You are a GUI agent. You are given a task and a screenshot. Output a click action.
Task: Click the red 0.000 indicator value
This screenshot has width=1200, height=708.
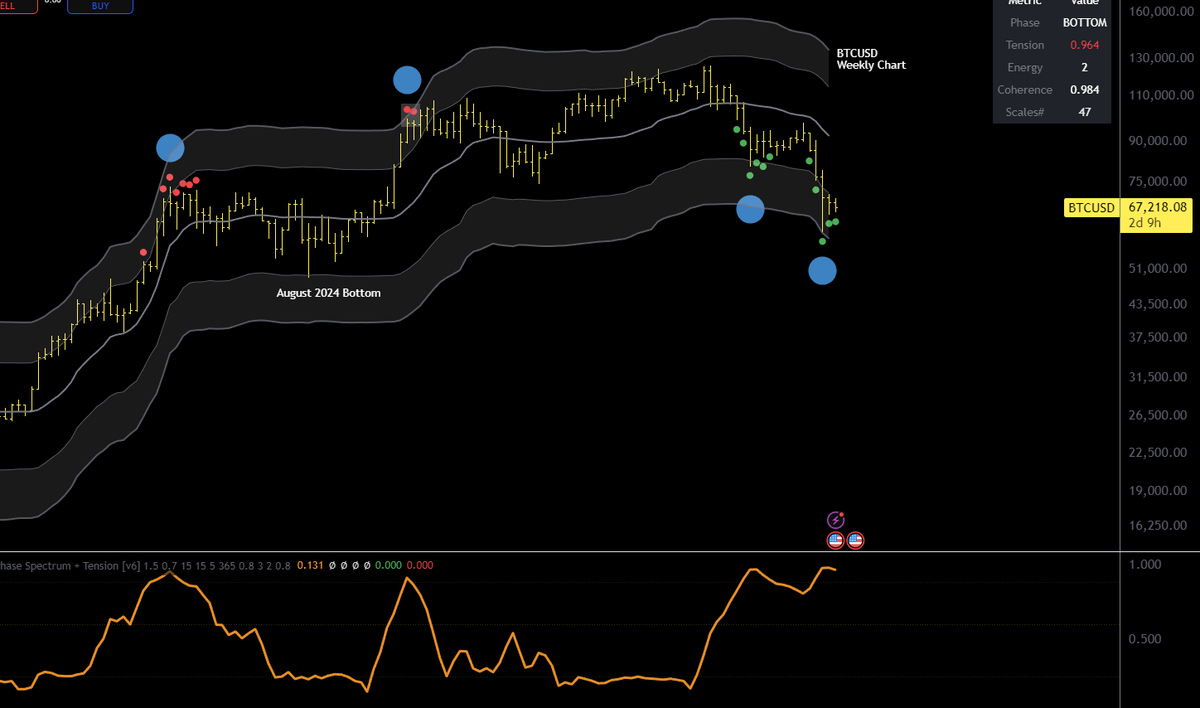pos(420,565)
